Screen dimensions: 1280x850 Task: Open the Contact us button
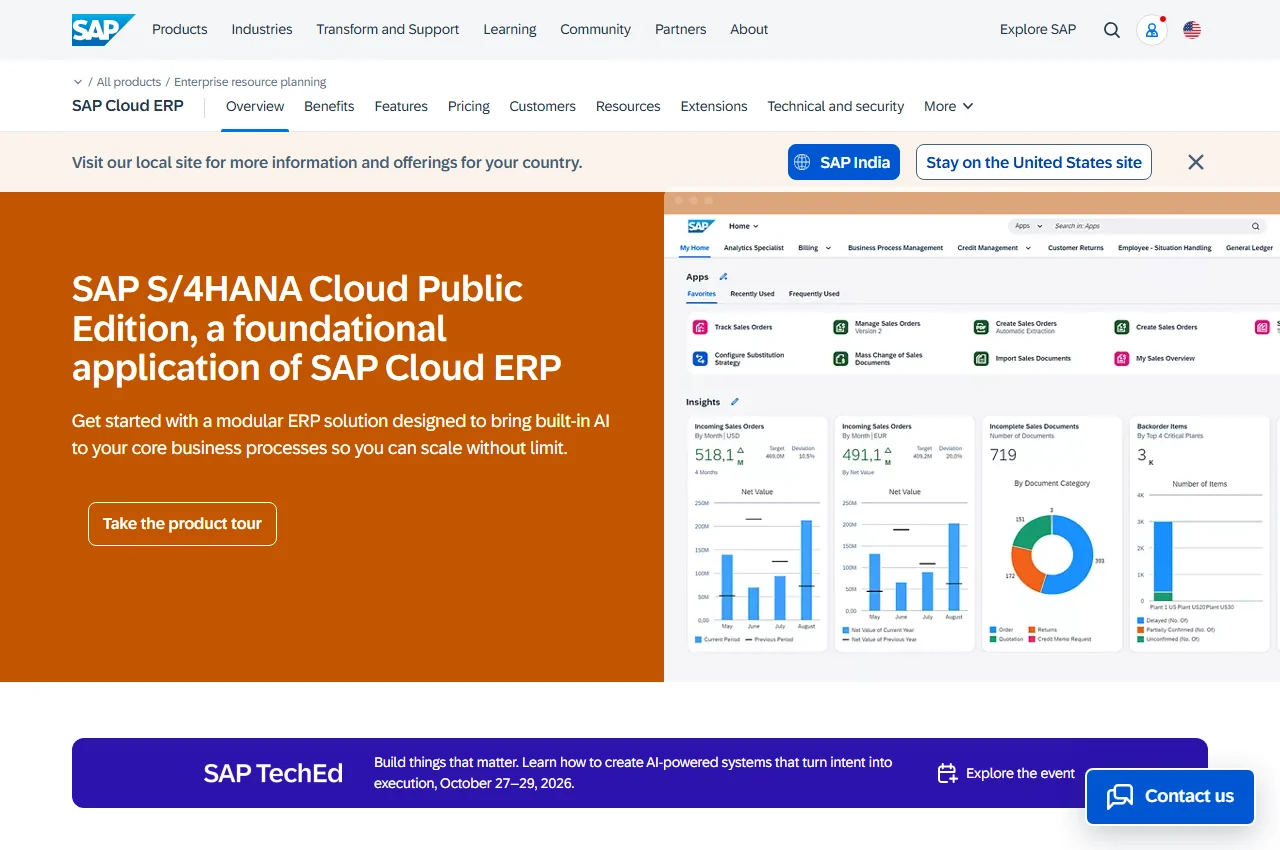click(1170, 797)
